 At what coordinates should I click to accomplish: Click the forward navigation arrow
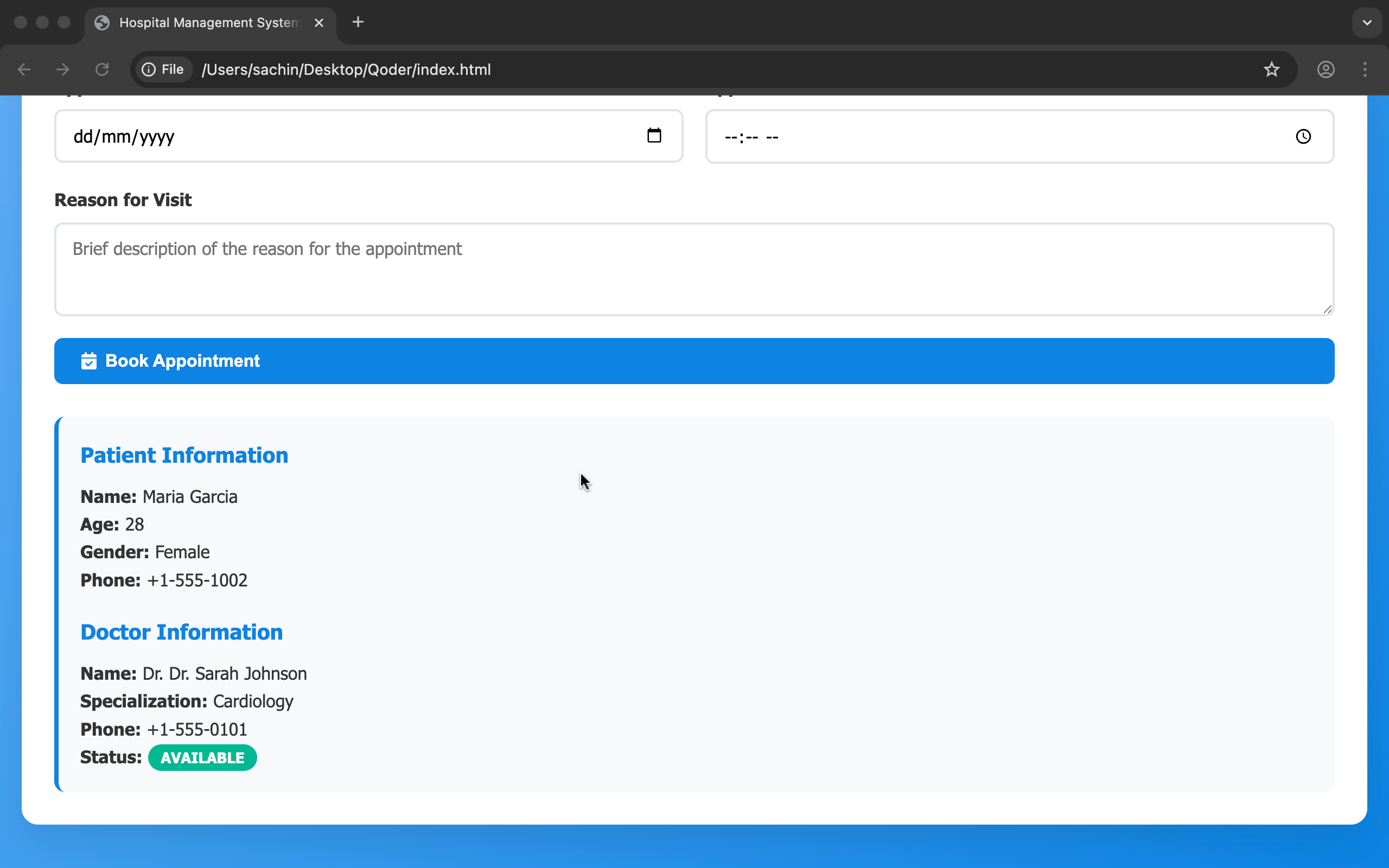[x=63, y=69]
